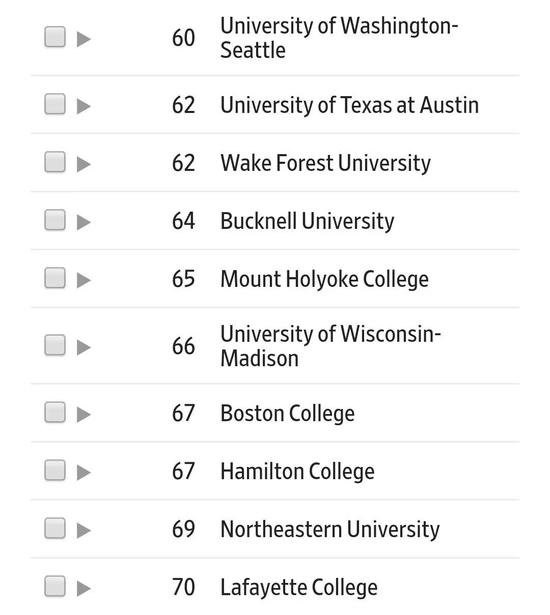Viewport: 550px width, 615px height.
Task: Expand the University of Texas at Austin row
Action: point(84,106)
